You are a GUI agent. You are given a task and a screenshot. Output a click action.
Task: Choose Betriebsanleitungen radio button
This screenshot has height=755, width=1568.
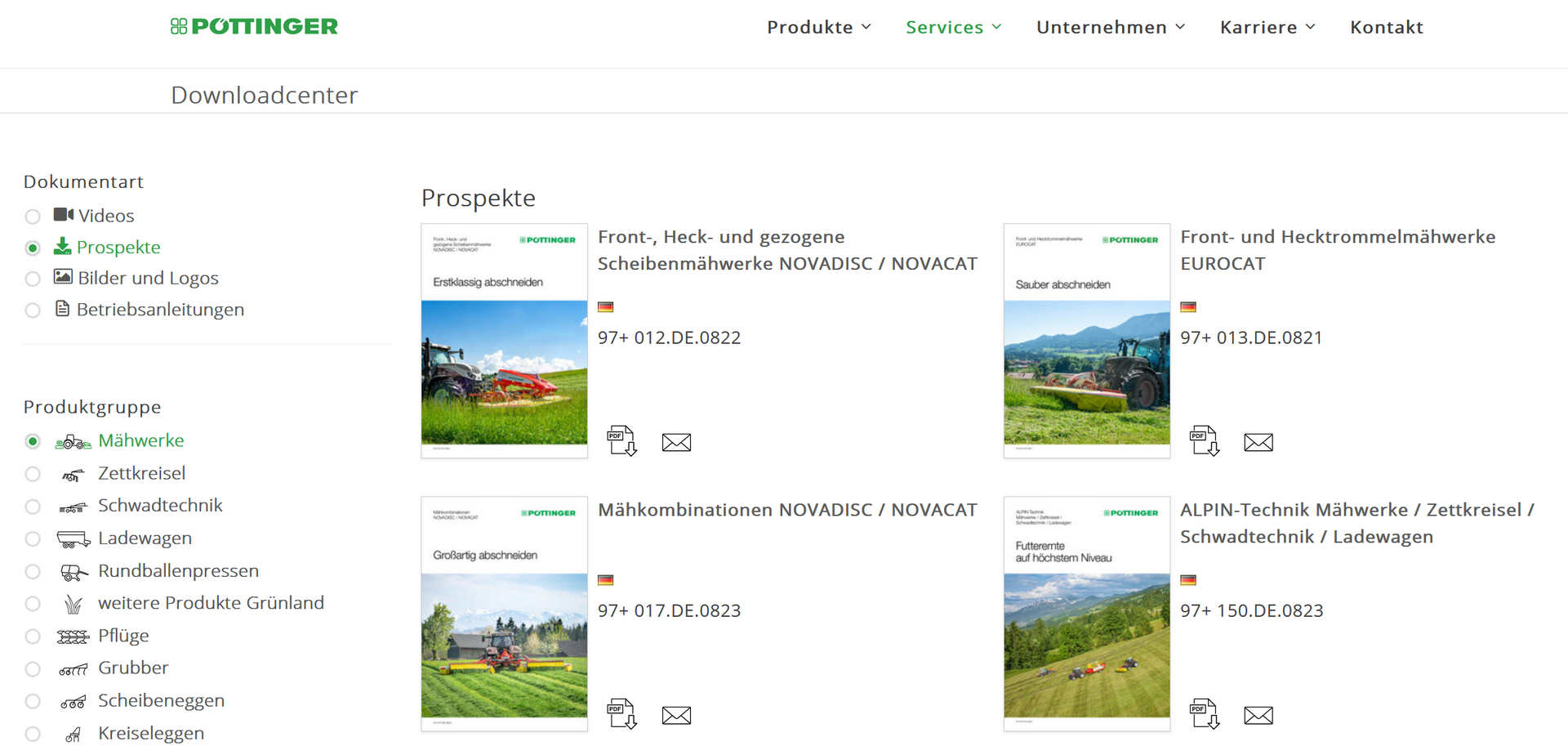pos(33,310)
